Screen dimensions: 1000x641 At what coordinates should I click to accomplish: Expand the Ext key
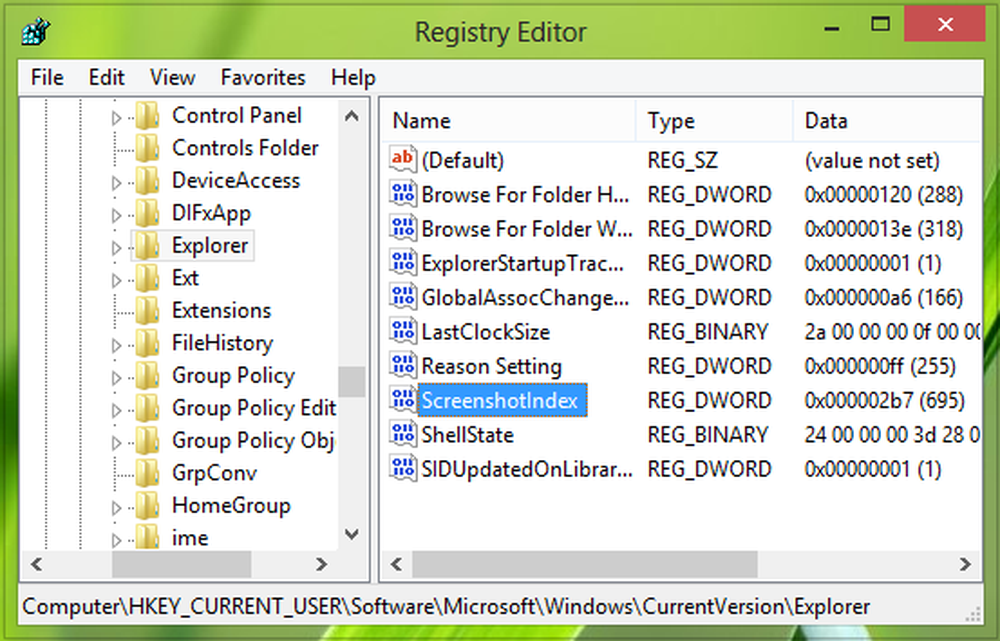(x=116, y=281)
